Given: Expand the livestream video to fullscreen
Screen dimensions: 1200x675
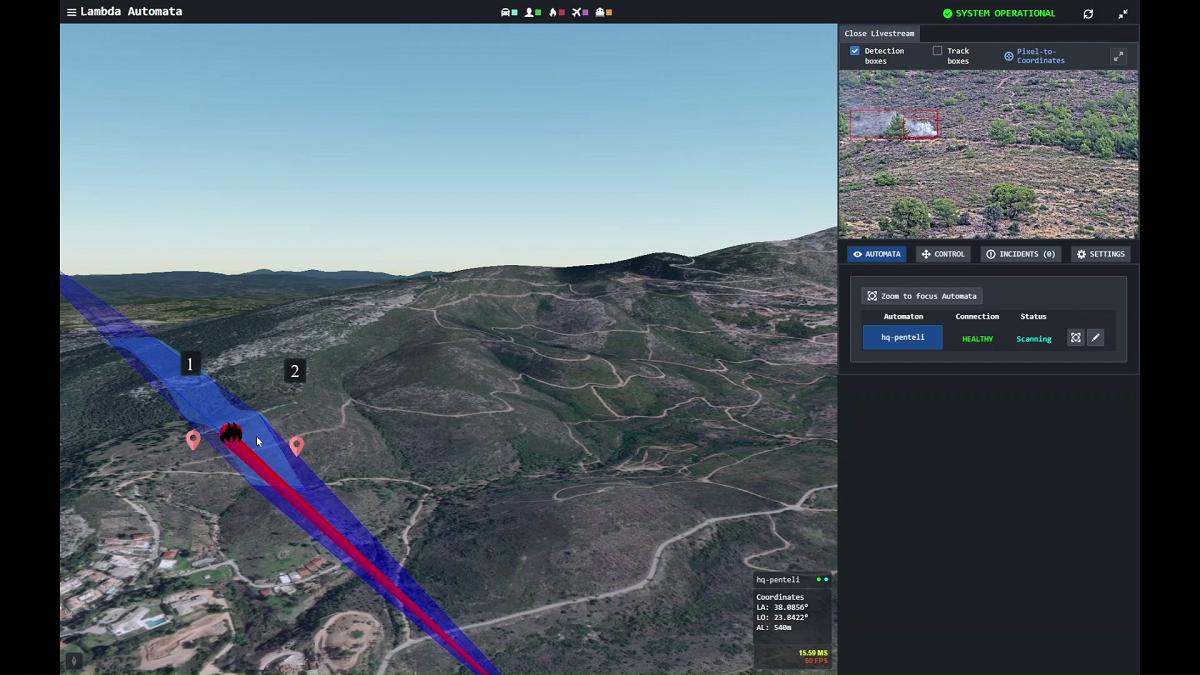Looking at the screenshot, I should coord(1118,57).
